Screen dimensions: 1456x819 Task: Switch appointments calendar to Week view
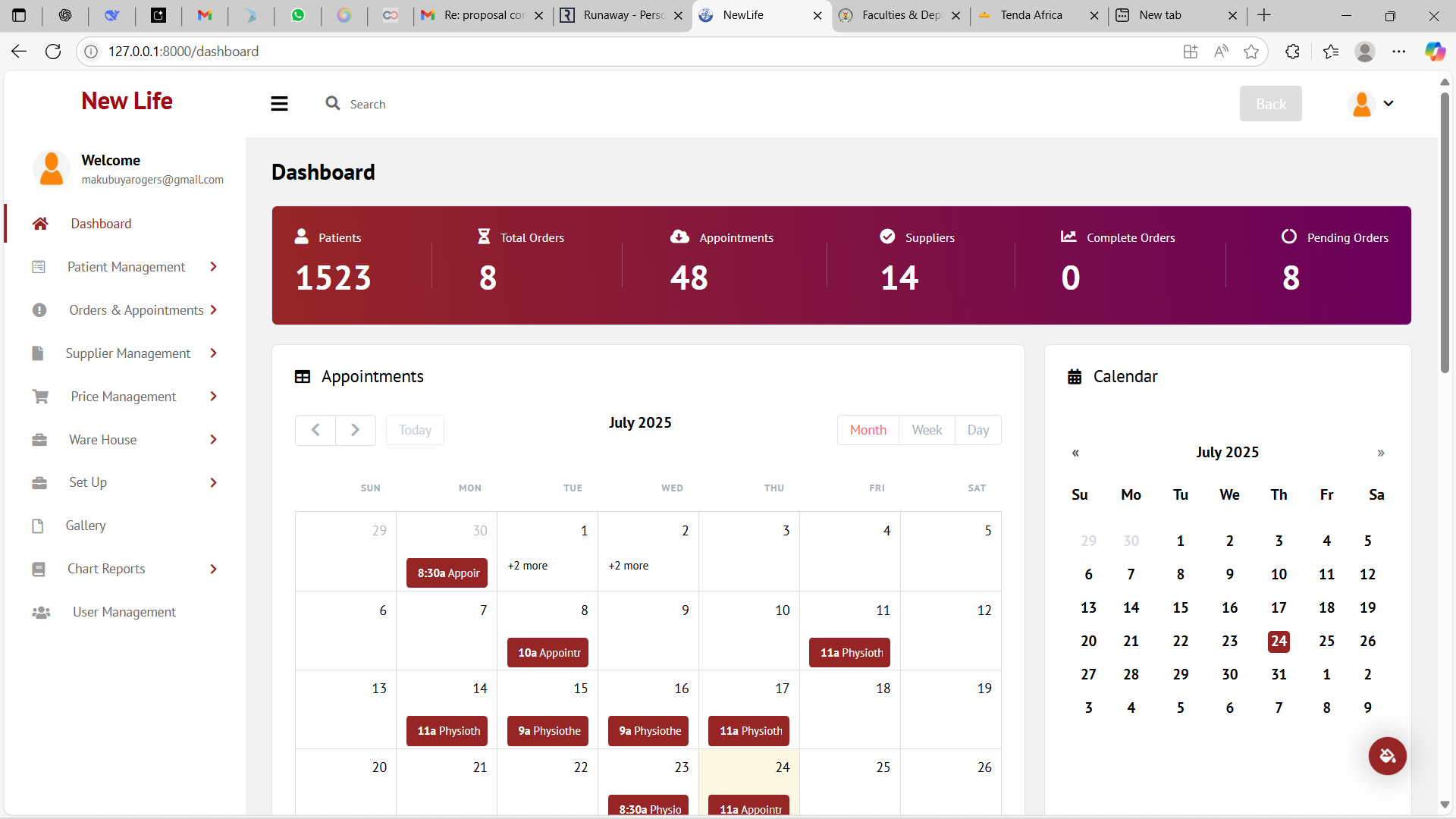(927, 430)
